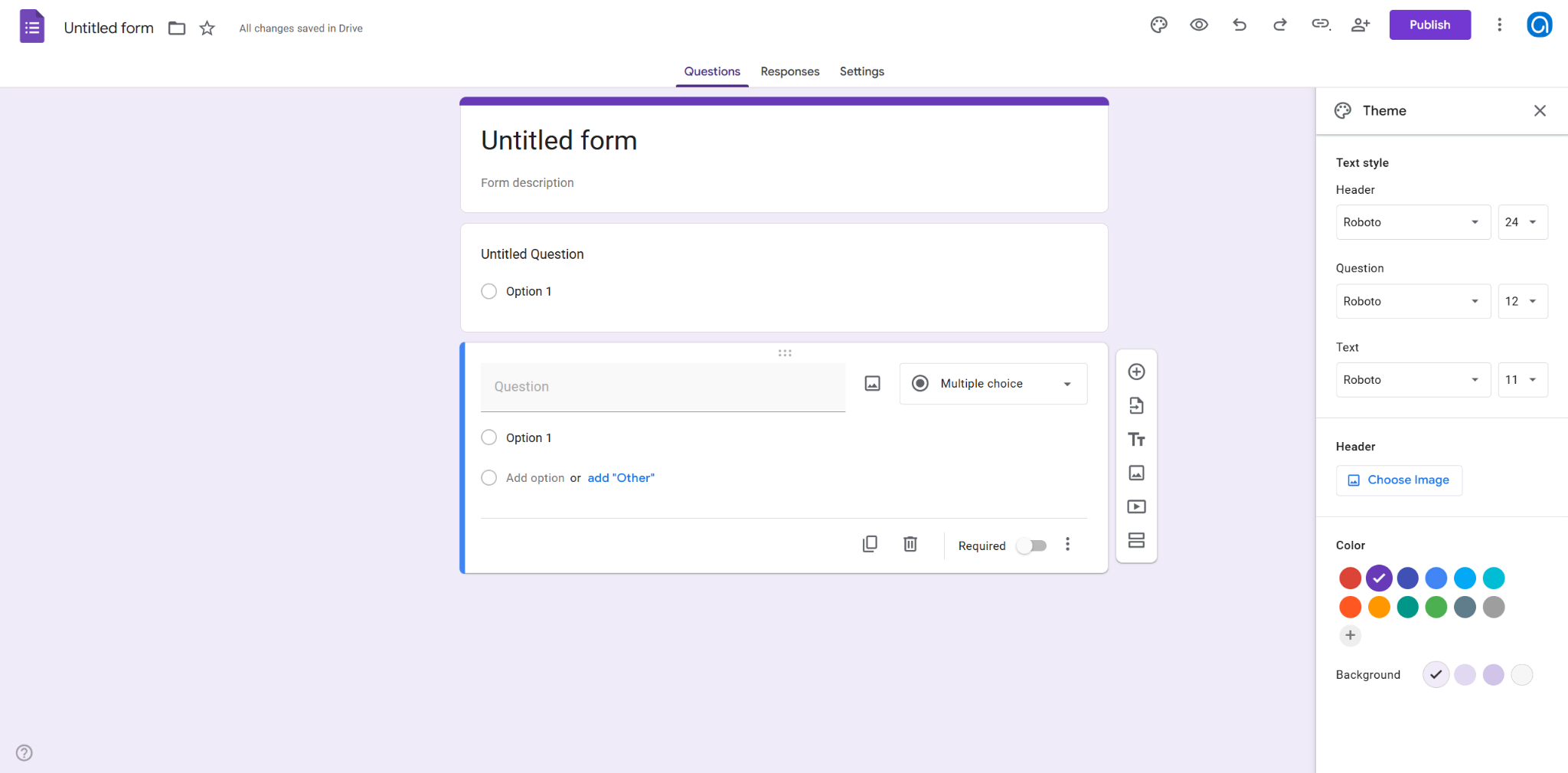The image size is (1568, 773).
Task: Duplicate the selected question
Action: click(x=870, y=544)
